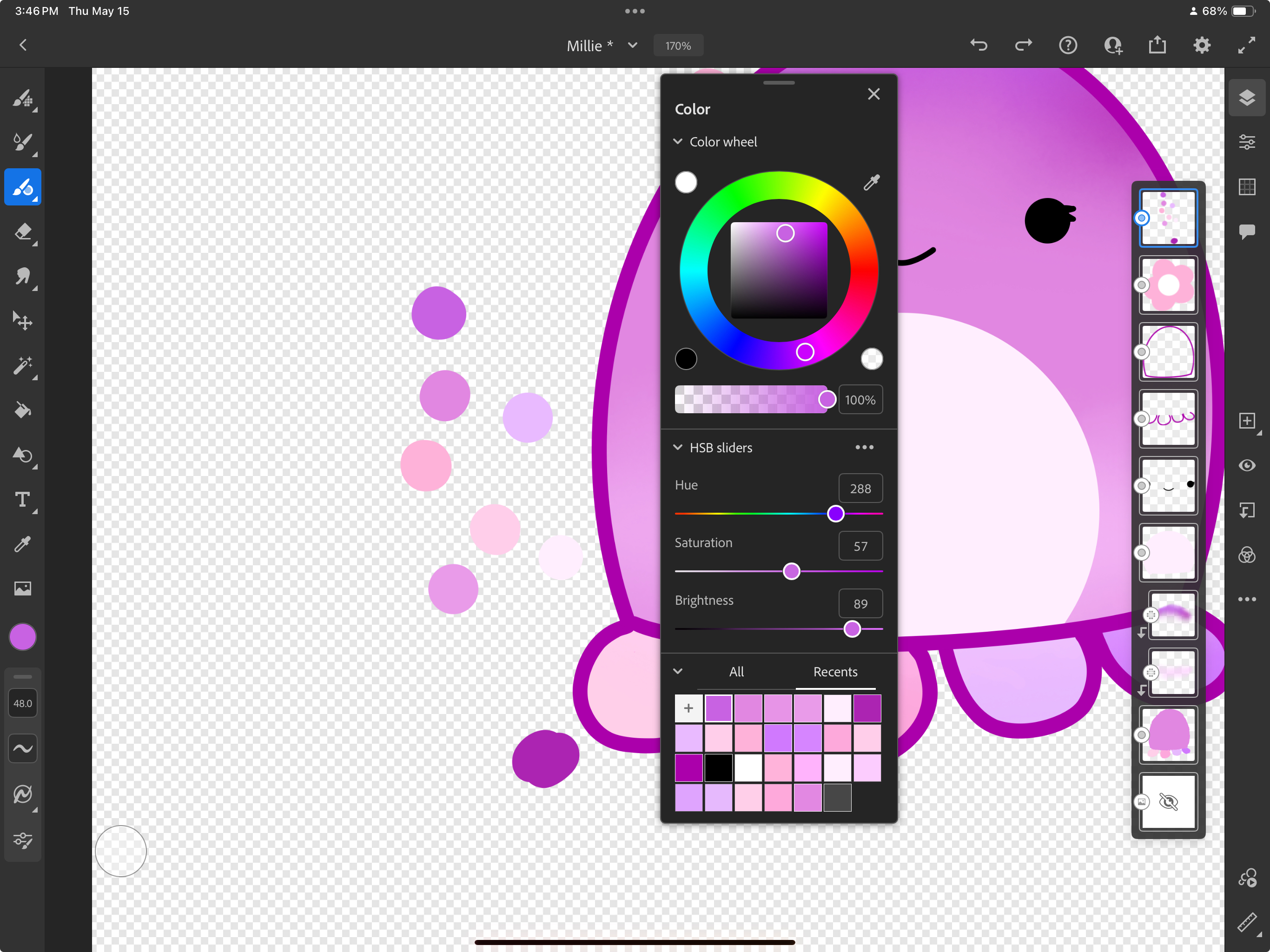Open the Millie document name dropdown
1270x952 pixels.
(x=633, y=46)
